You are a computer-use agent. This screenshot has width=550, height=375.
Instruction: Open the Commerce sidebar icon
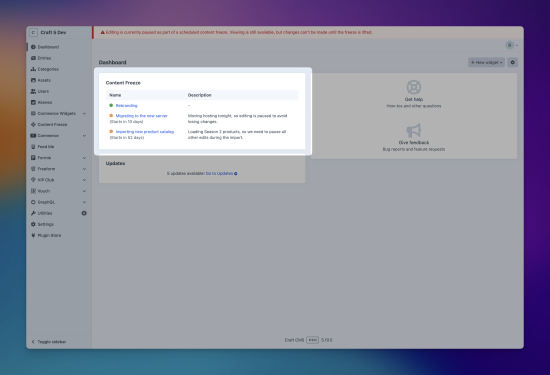point(33,135)
